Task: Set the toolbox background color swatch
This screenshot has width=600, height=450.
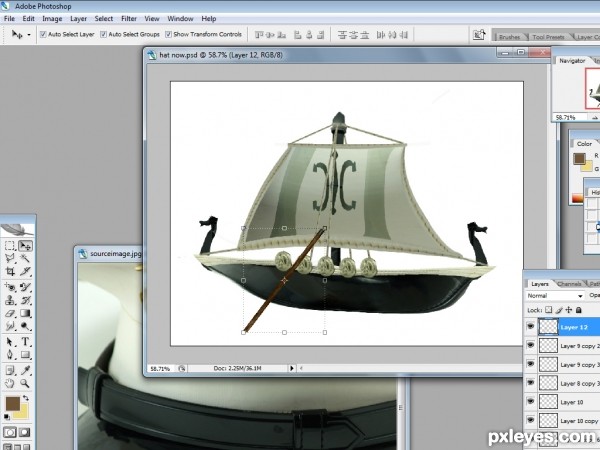Action: pos(23,414)
